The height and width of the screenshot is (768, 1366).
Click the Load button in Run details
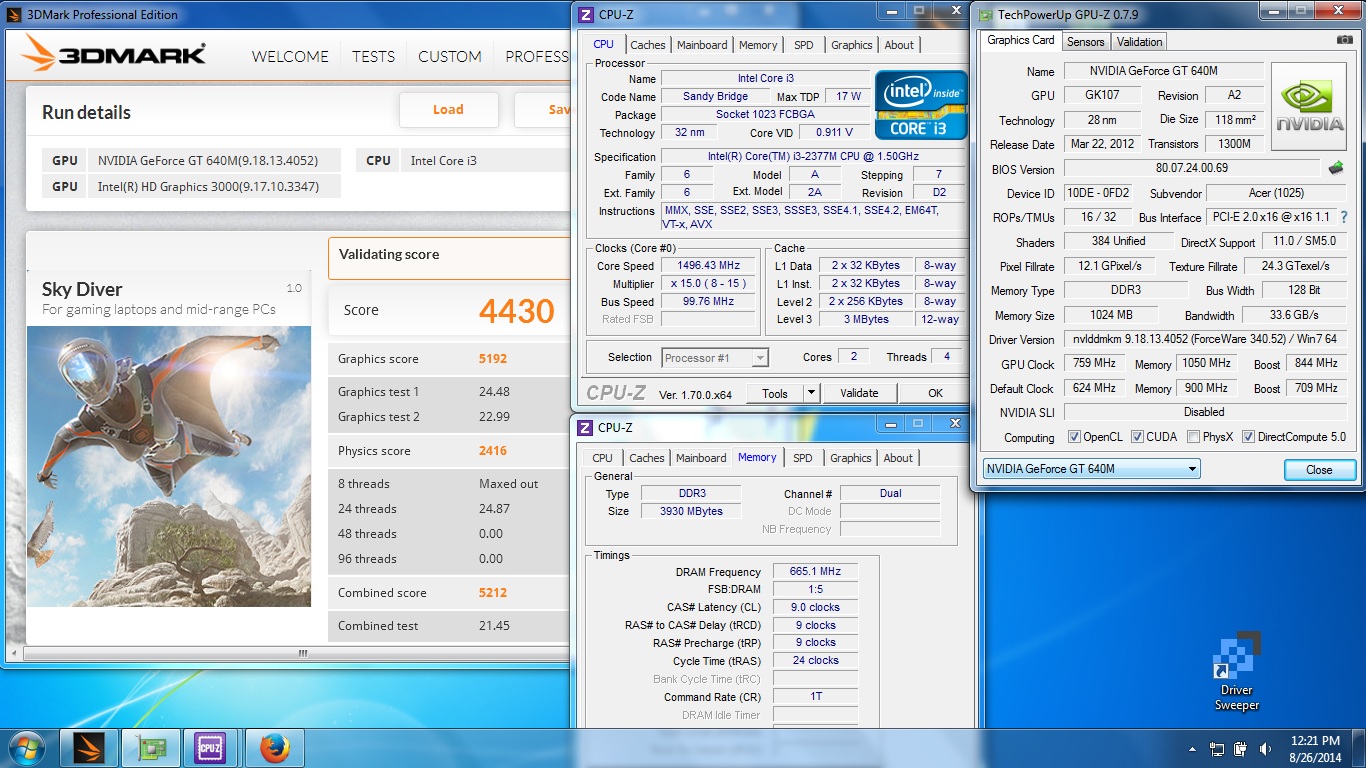point(448,110)
